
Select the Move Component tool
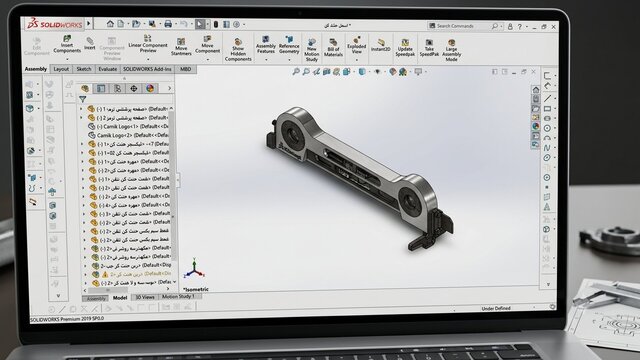click(x=207, y=44)
